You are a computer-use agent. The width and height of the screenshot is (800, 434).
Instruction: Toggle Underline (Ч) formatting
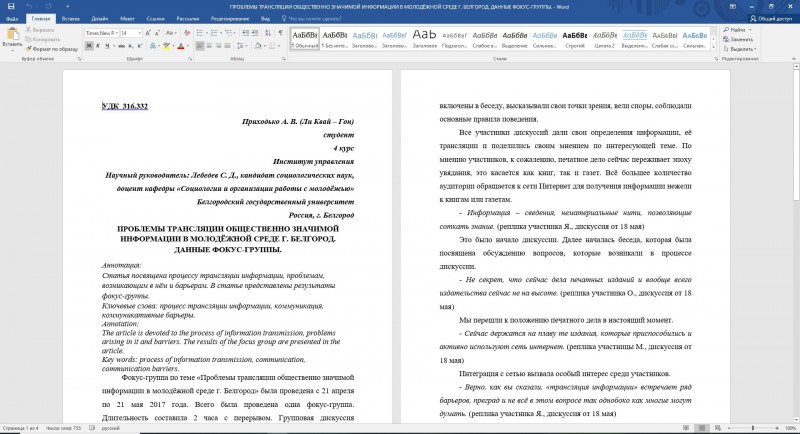pyautogui.click(x=107, y=46)
